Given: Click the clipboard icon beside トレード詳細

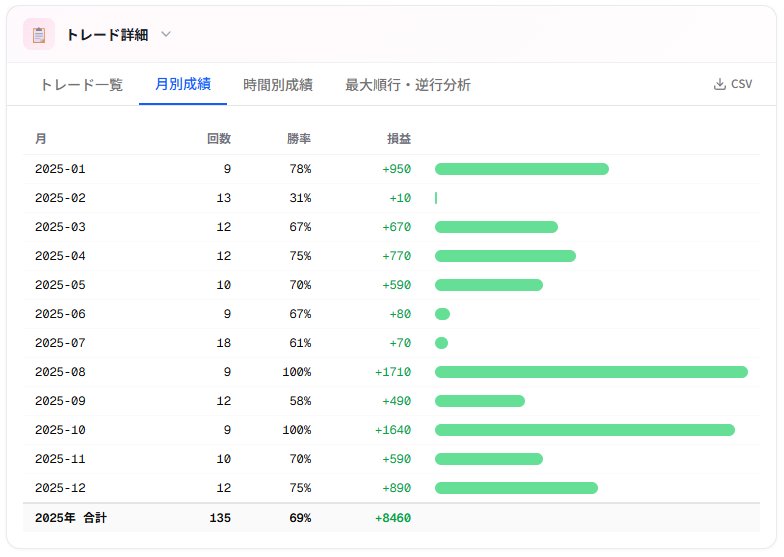Looking at the screenshot, I should click(39, 34).
